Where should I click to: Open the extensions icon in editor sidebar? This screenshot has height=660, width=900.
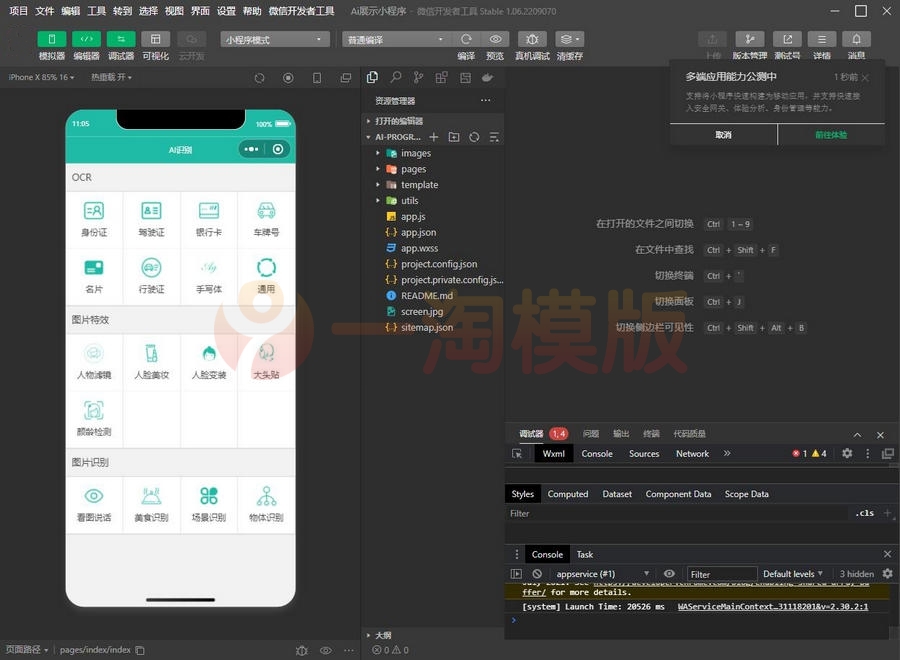pyautogui.click(x=441, y=77)
